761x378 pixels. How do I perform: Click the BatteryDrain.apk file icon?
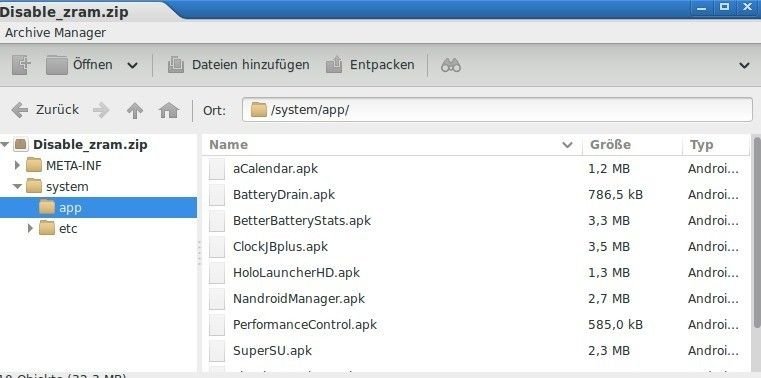[x=217, y=195]
